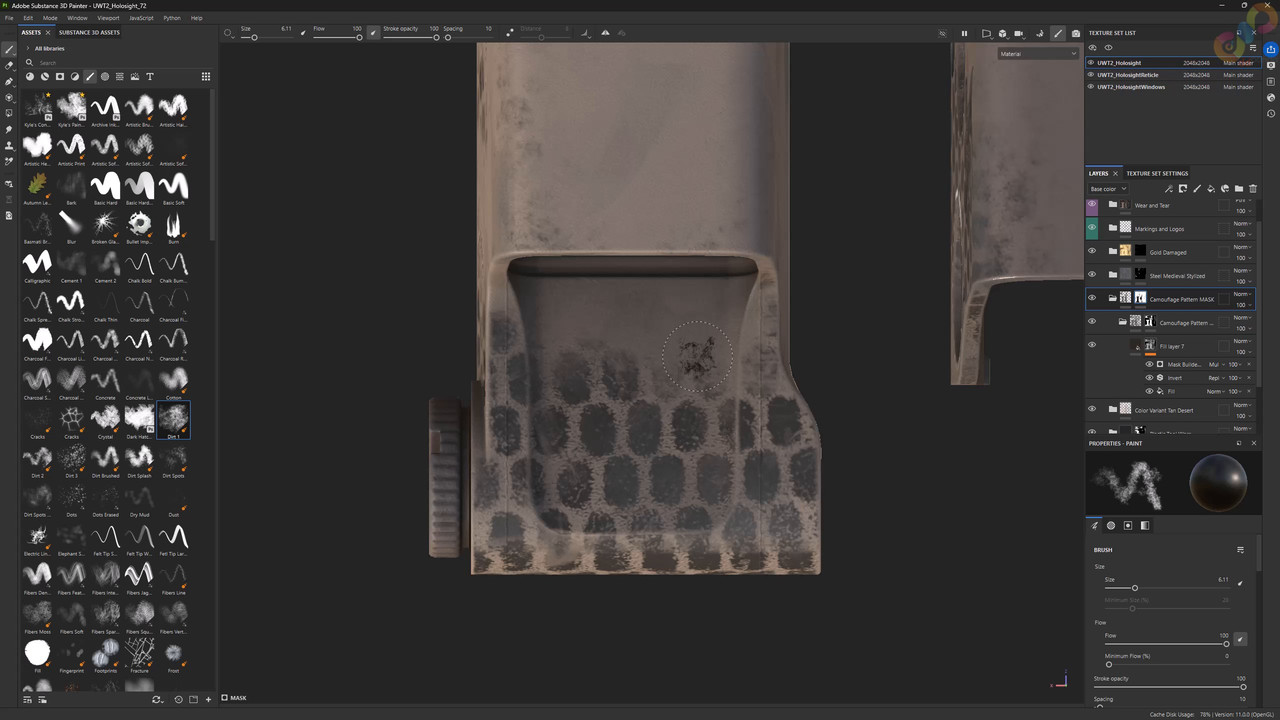
Task: Open the Material viewport mode dropdown
Action: [1038, 54]
